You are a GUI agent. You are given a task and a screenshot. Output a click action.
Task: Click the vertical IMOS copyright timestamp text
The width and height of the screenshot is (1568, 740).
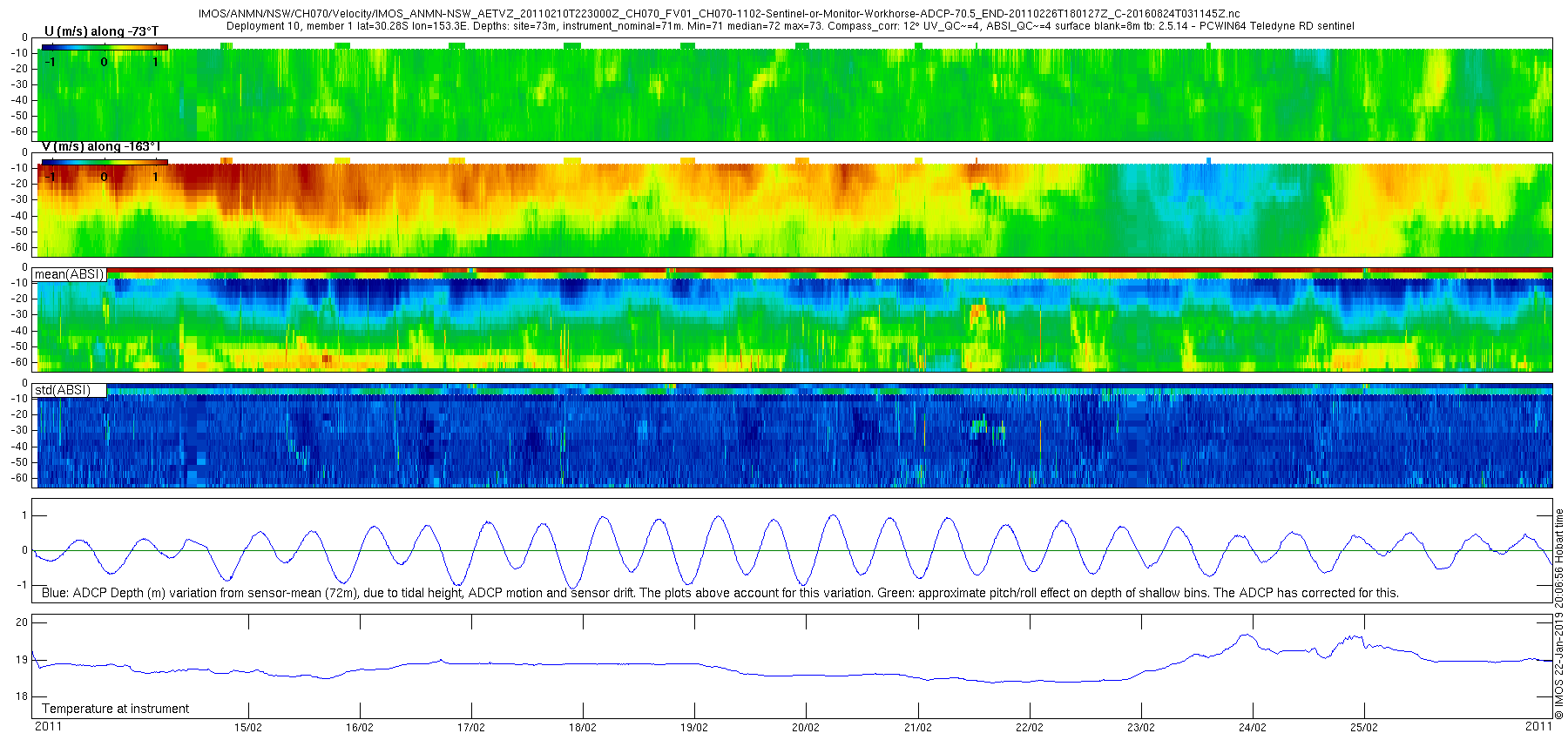[1559, 614]
